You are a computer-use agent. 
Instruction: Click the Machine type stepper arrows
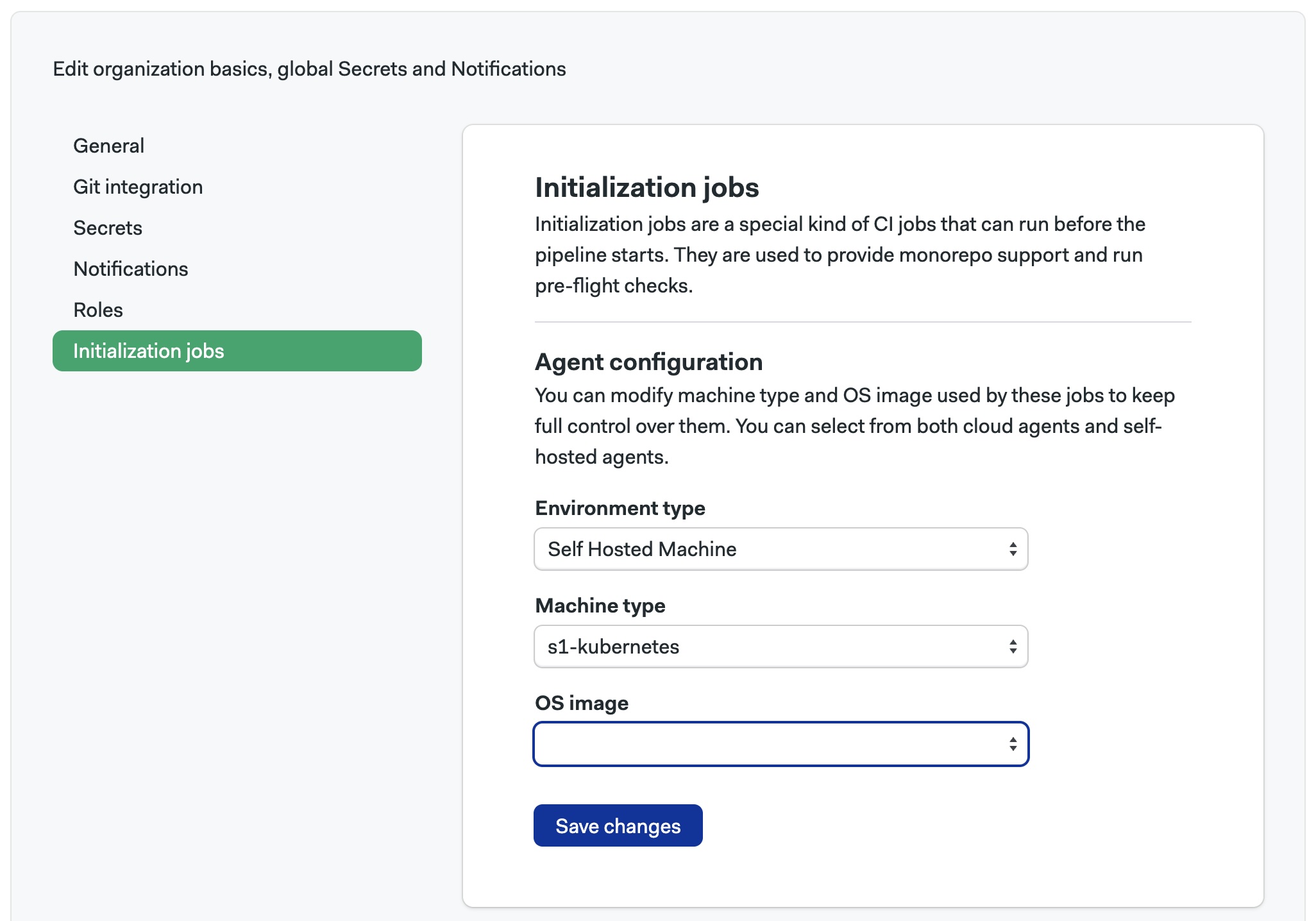tap(1012, 646)
